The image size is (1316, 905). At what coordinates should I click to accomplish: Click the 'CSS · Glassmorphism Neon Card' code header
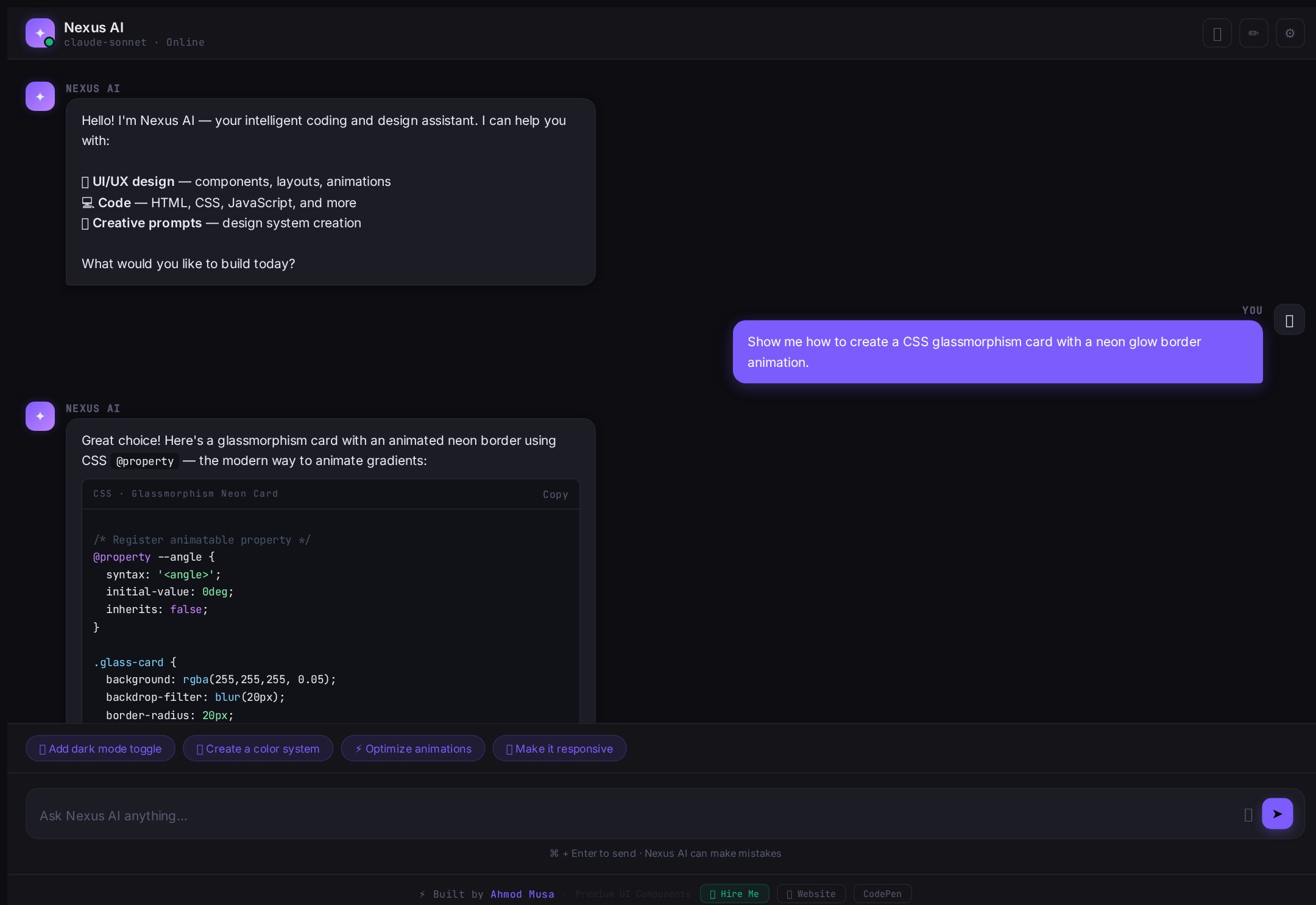click(x=185, y=494)
